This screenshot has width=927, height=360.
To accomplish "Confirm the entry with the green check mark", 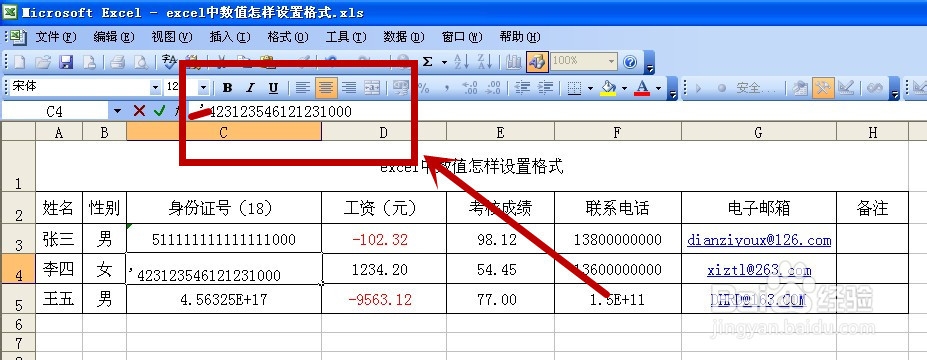I will pos(159,111).
